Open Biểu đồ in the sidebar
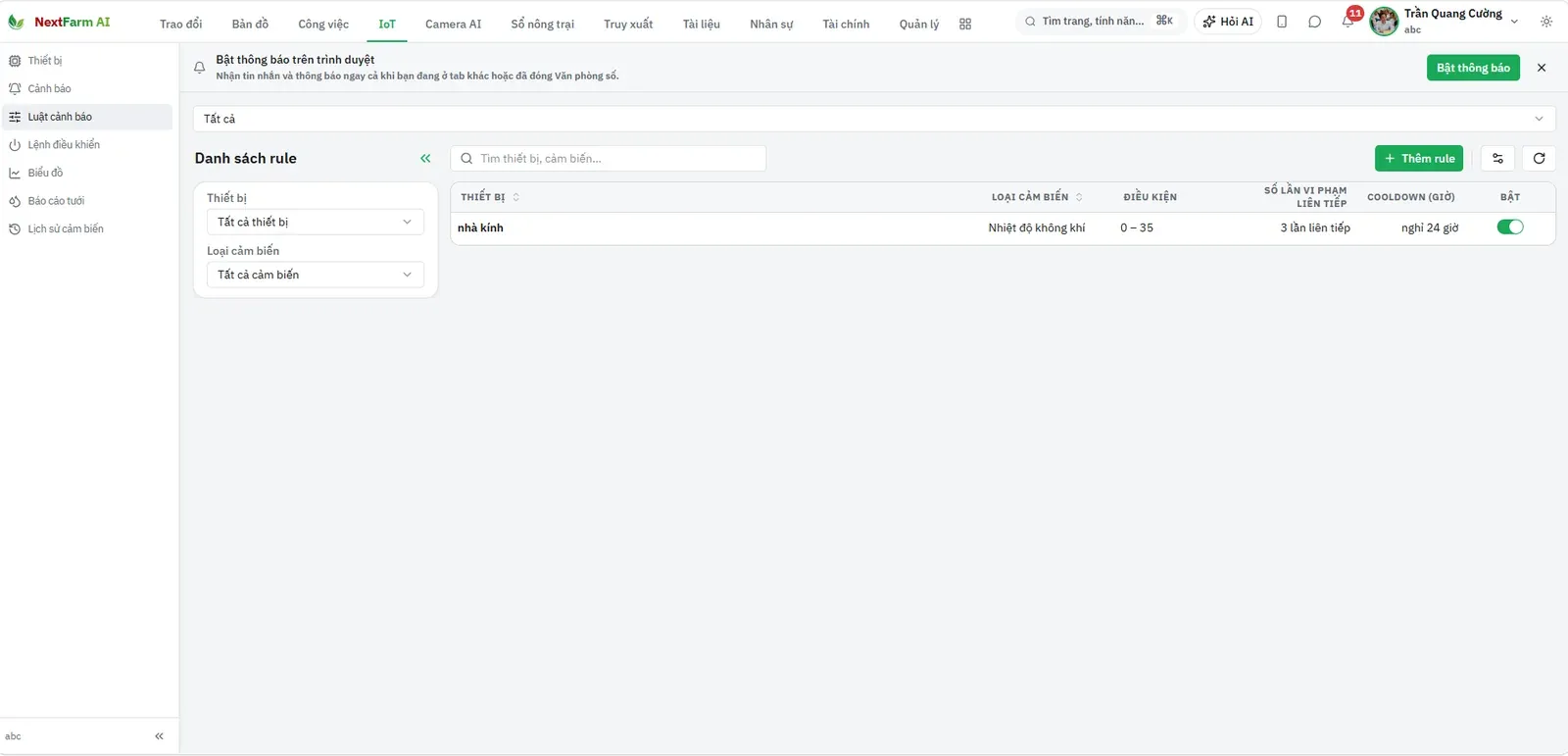The image size is (1568, 756). (x=87, y=174)
